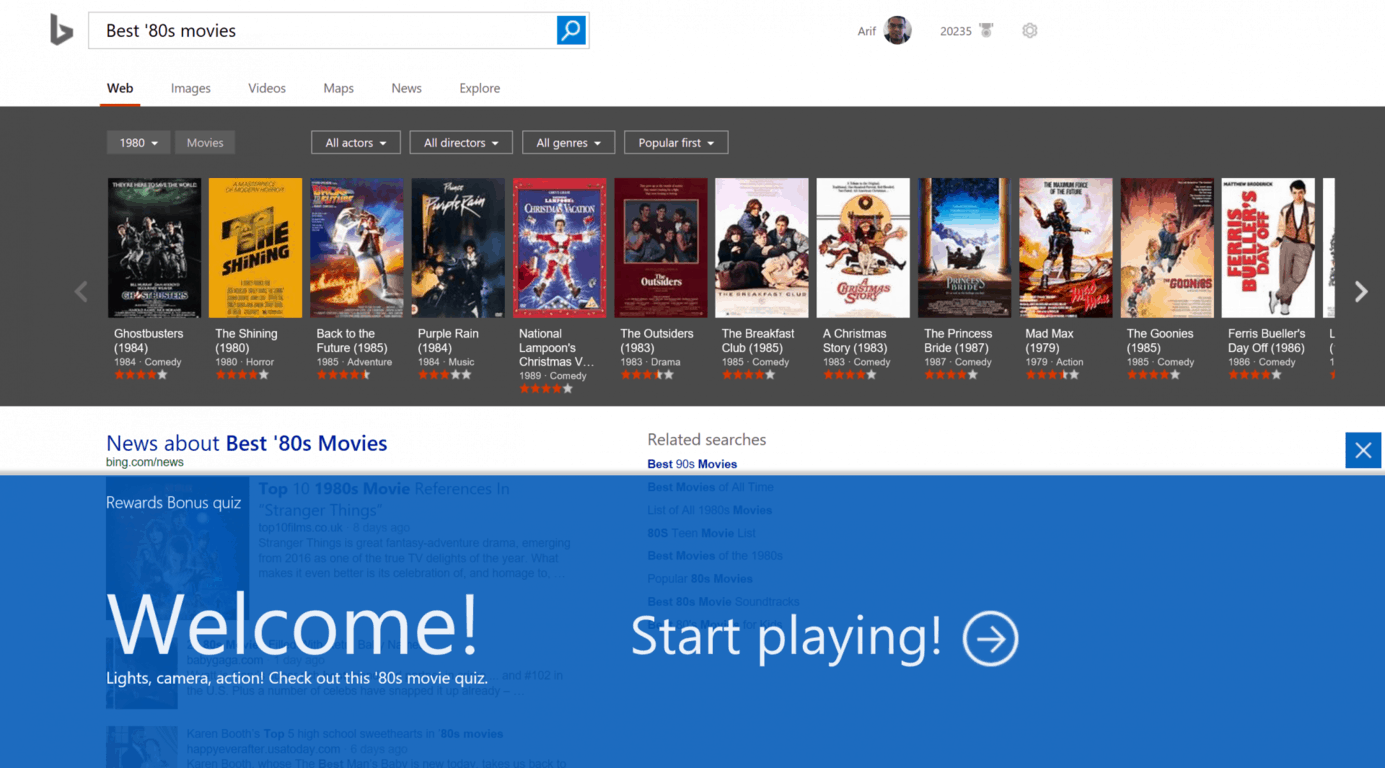Click the blue search magnifier button
The width and height of the screenshot is (1385, 768).
tap(571, 30)
